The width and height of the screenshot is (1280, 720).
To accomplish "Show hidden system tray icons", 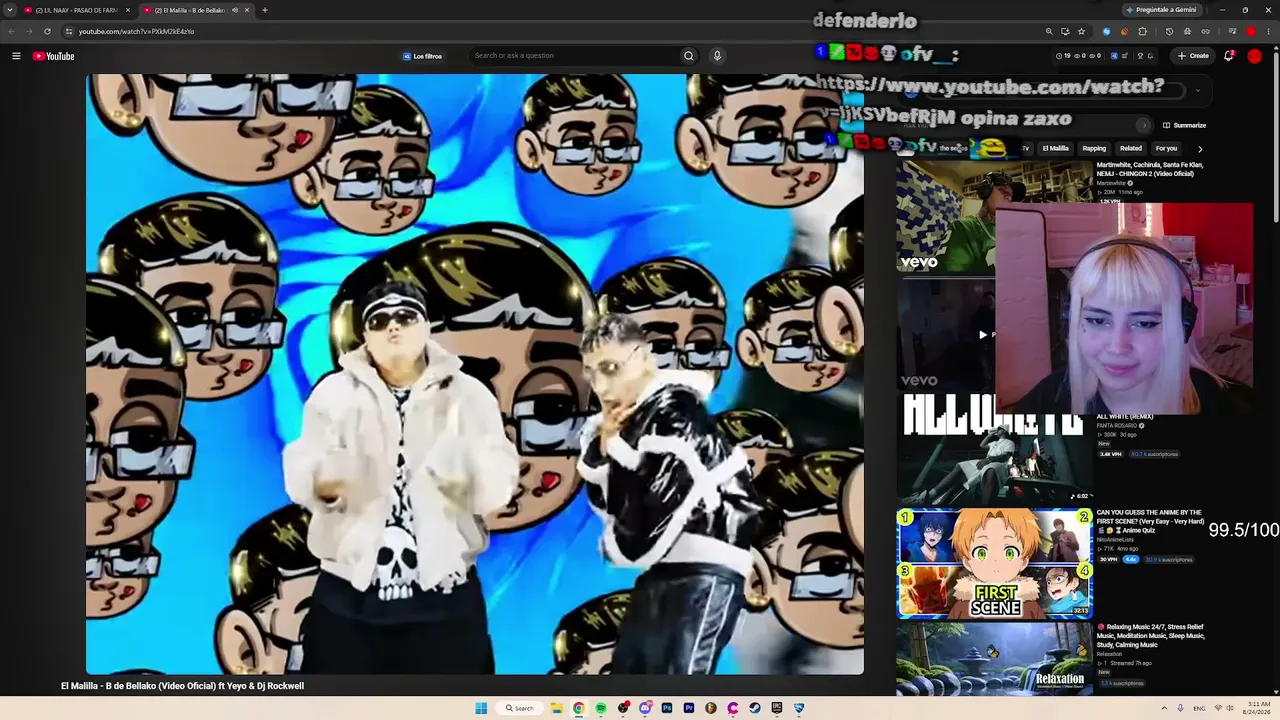I will pyautogui.click(x=1164, y=708).
